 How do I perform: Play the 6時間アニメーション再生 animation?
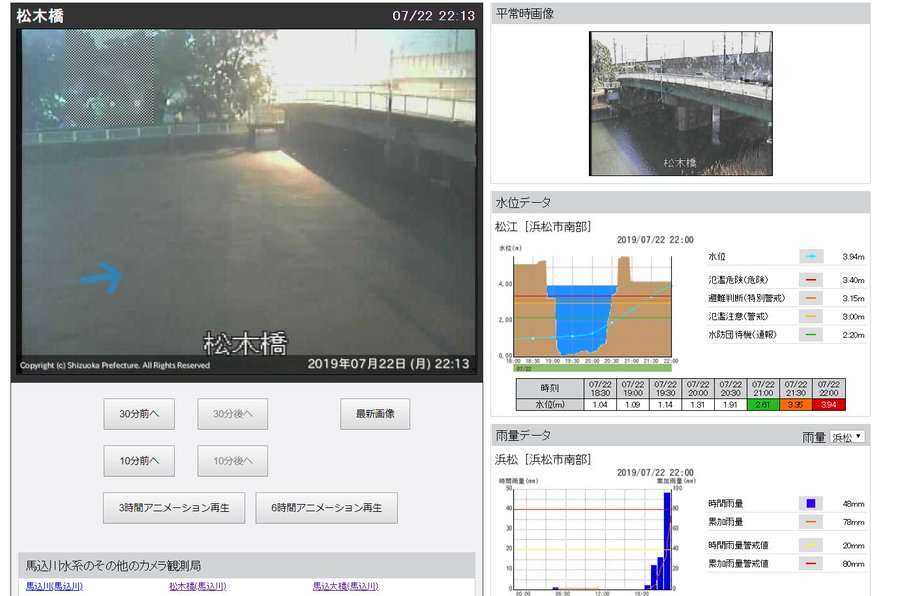[x=327, y=508]
